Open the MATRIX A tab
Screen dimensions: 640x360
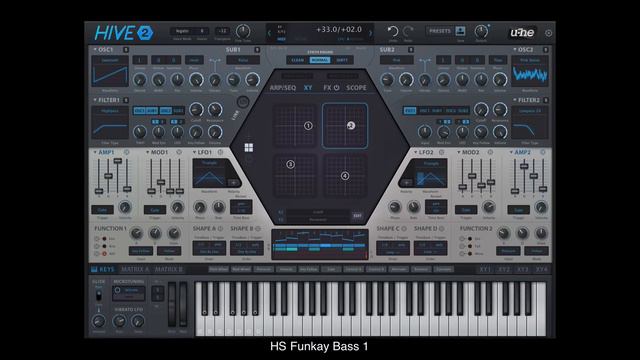click(135, 269)
